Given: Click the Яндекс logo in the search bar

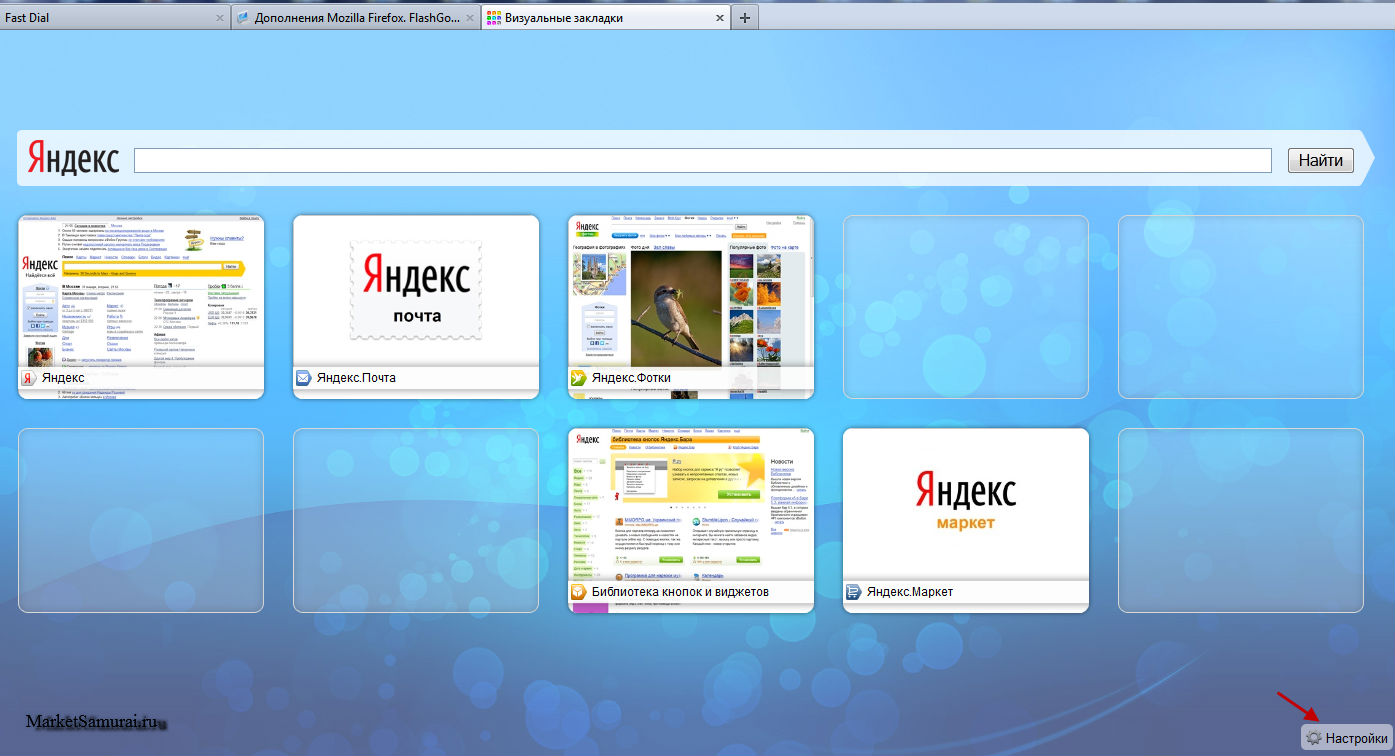Looking at the screenshot, I should (x=72, y=158).
